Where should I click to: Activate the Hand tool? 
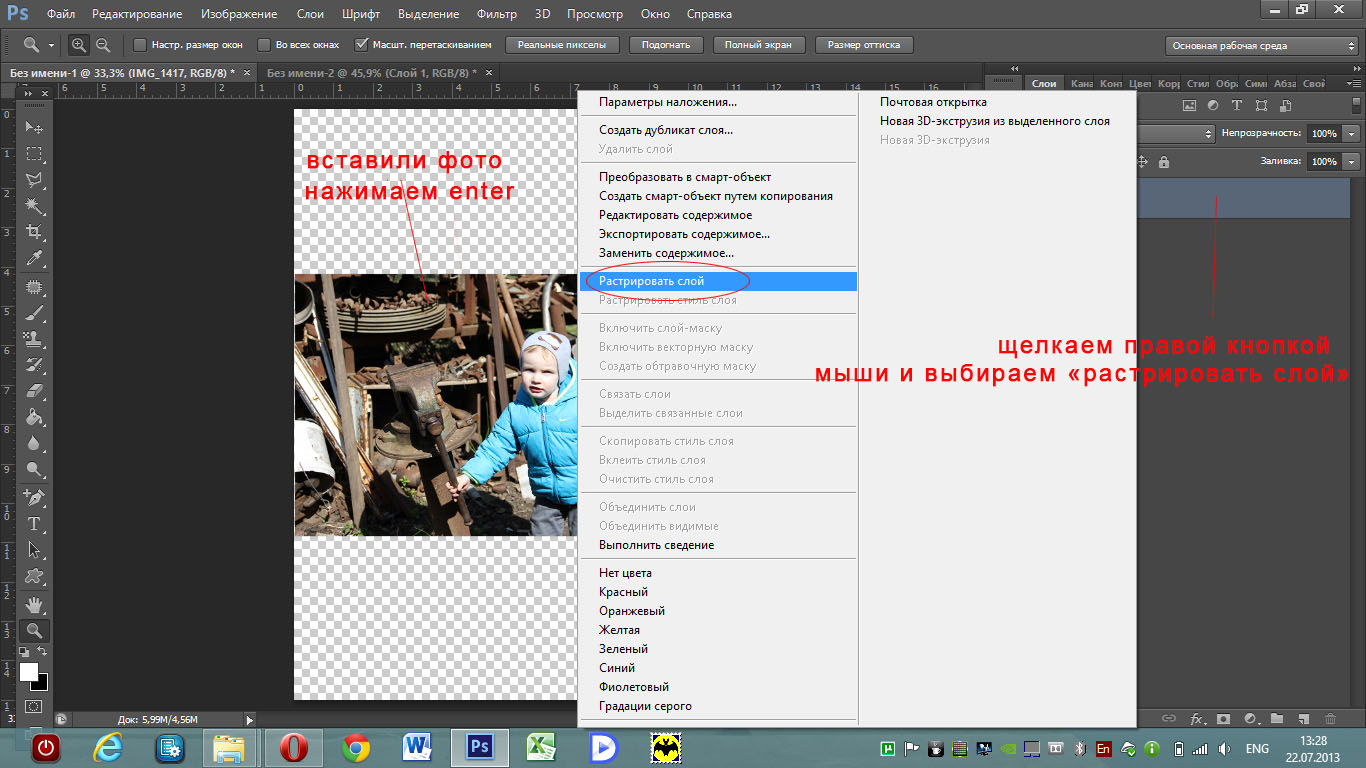tap(34, 604)
